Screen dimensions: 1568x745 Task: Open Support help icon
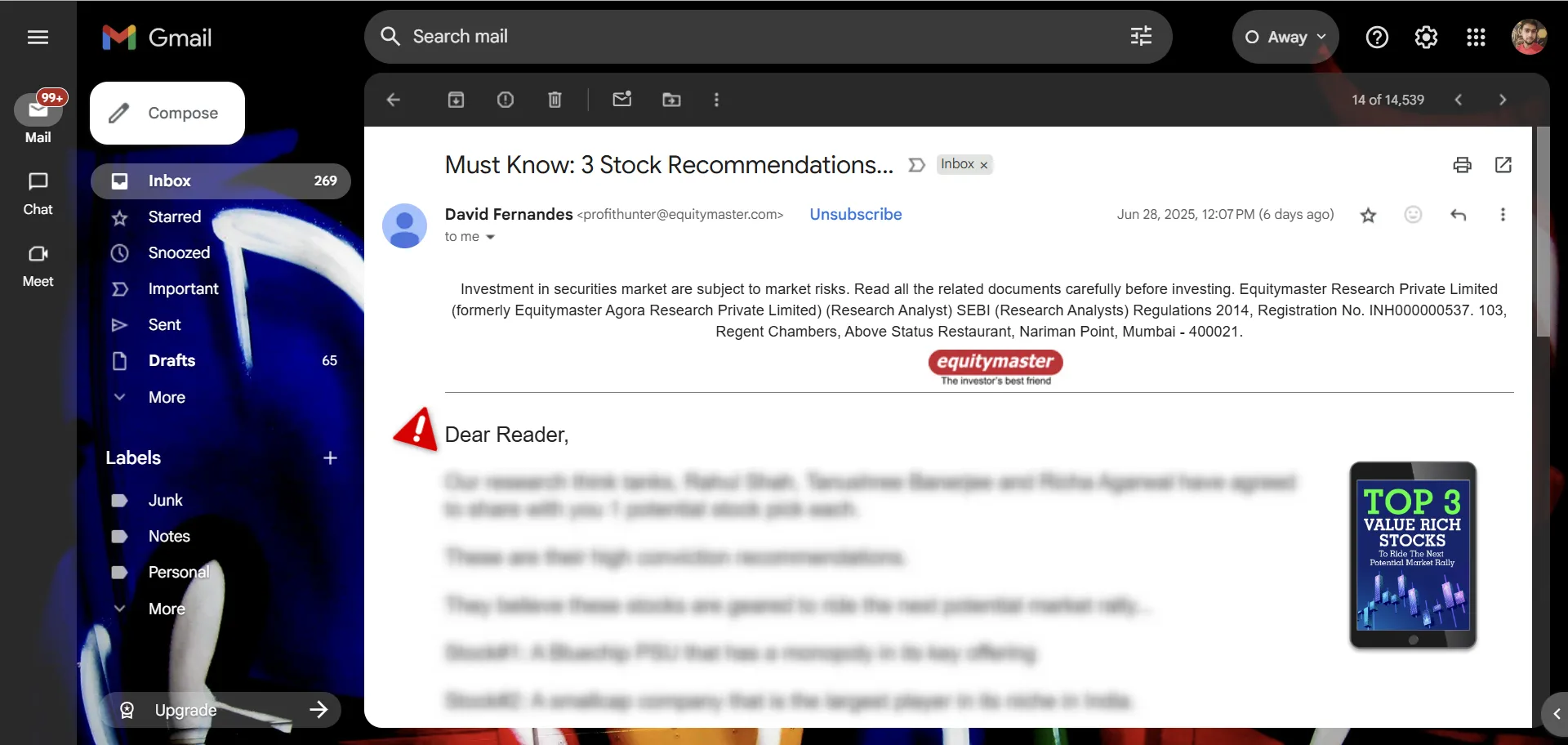pyautogui.click(x=1377, y=37)
